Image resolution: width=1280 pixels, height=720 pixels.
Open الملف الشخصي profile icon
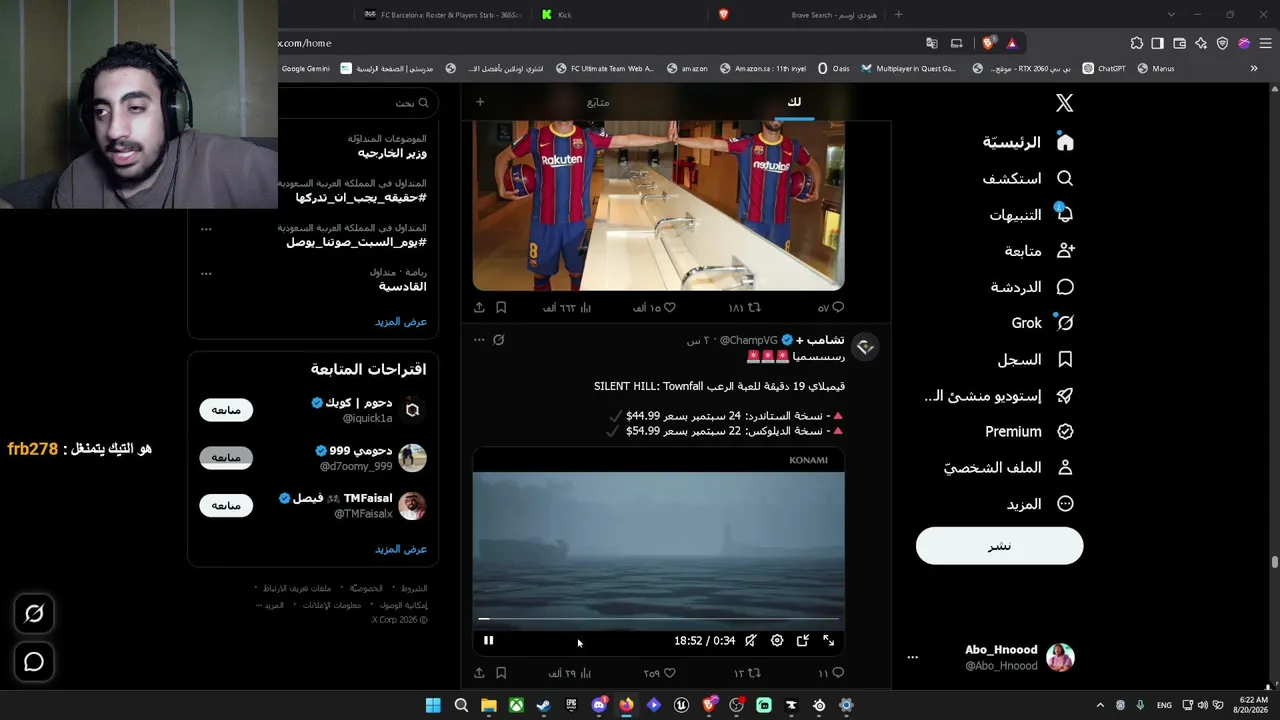1065,467
